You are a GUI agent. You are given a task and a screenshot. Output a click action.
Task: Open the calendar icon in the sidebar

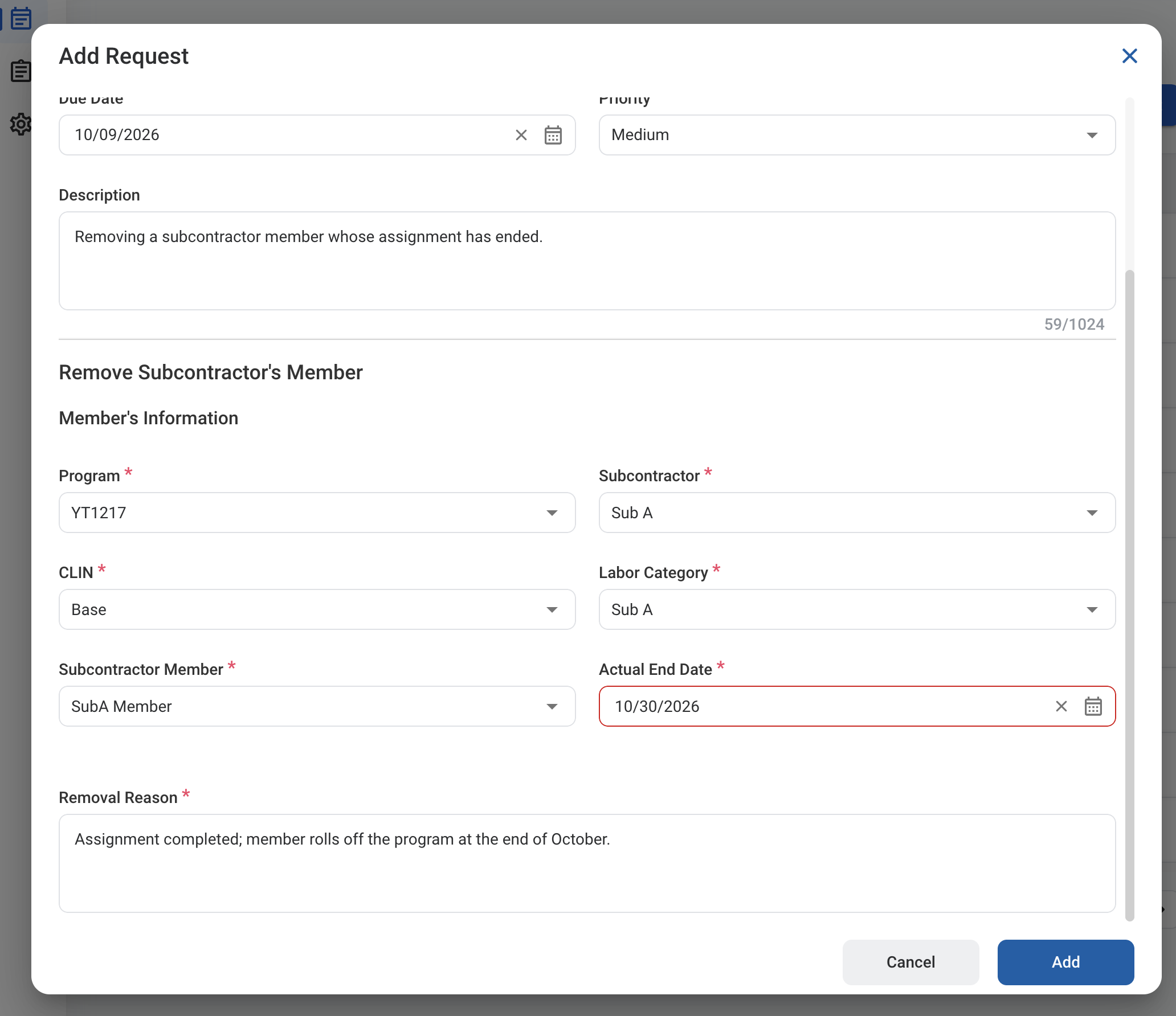coord(21,18)
